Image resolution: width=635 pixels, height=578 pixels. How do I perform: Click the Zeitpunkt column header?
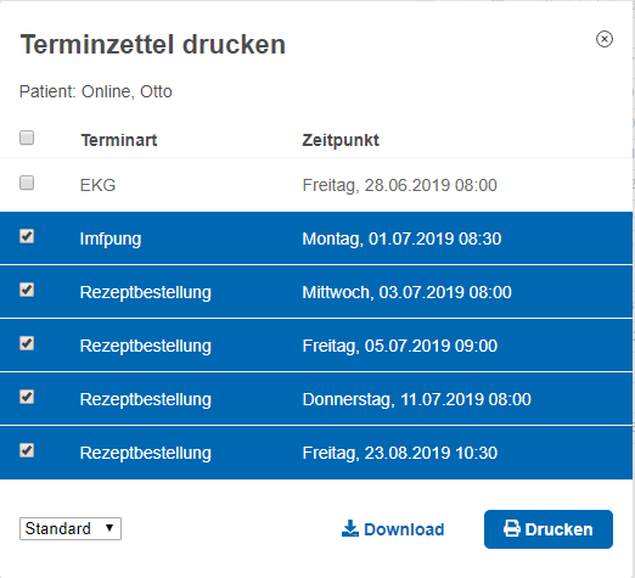[341, 141]
